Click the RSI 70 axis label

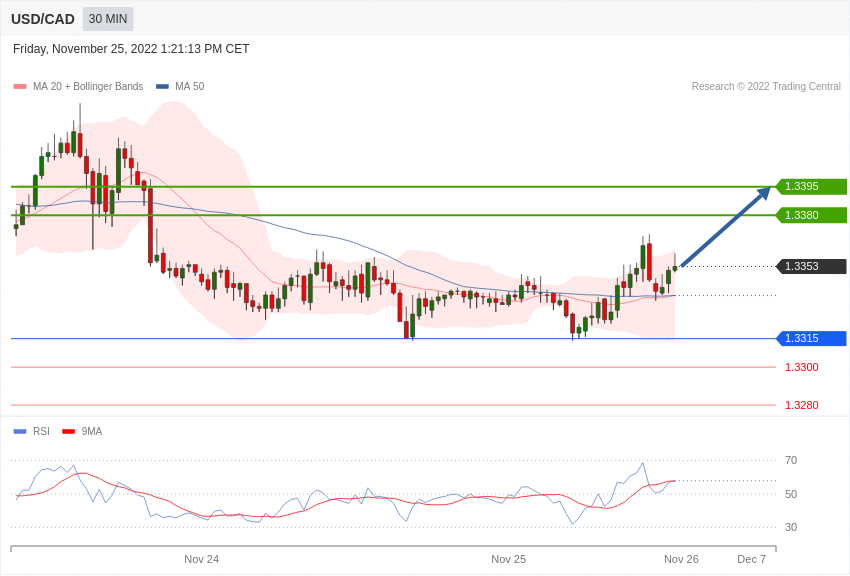[791, 461]
